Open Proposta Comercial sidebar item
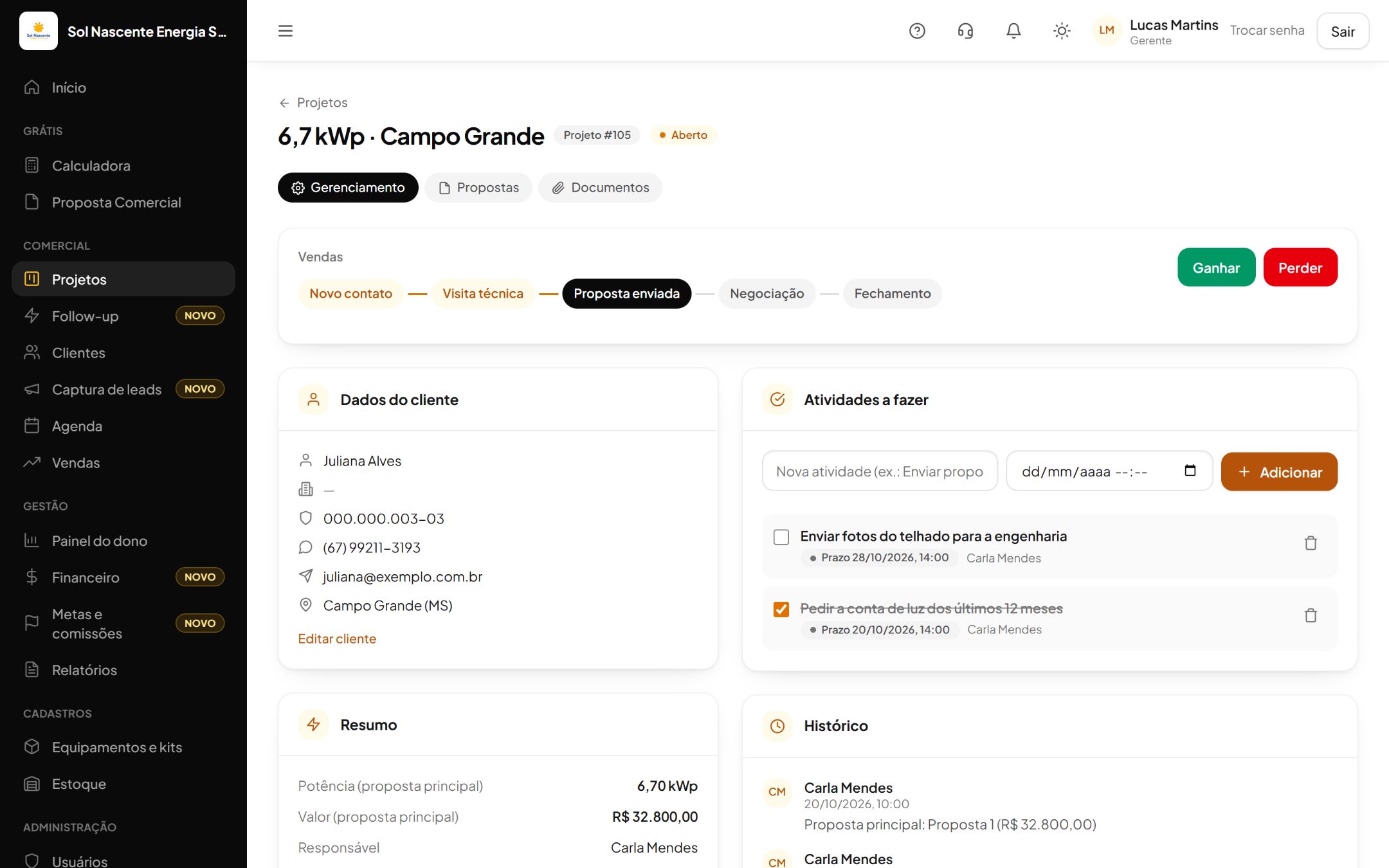 coord(123,203)
